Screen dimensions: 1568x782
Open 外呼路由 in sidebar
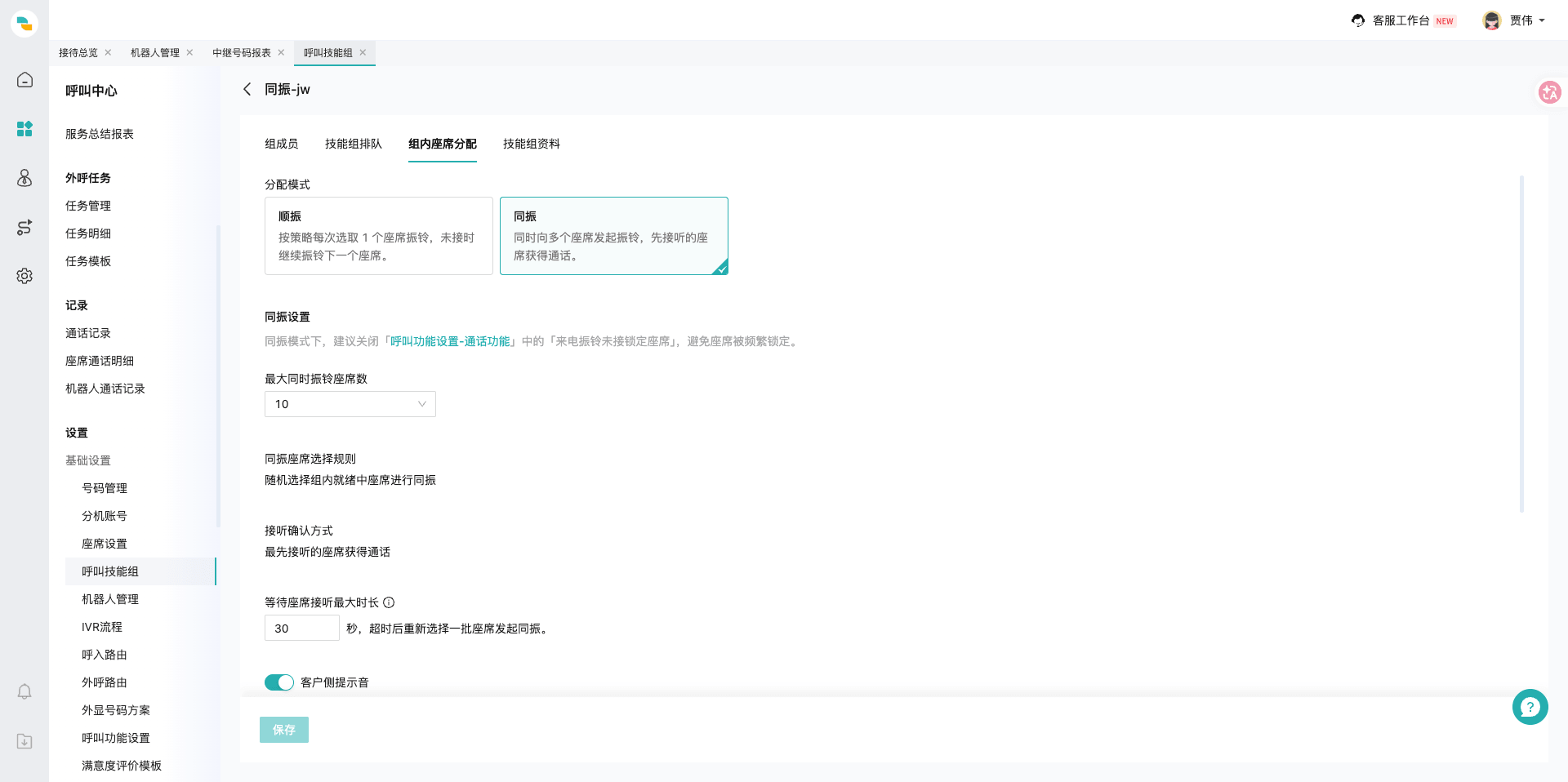click(105, 682)
